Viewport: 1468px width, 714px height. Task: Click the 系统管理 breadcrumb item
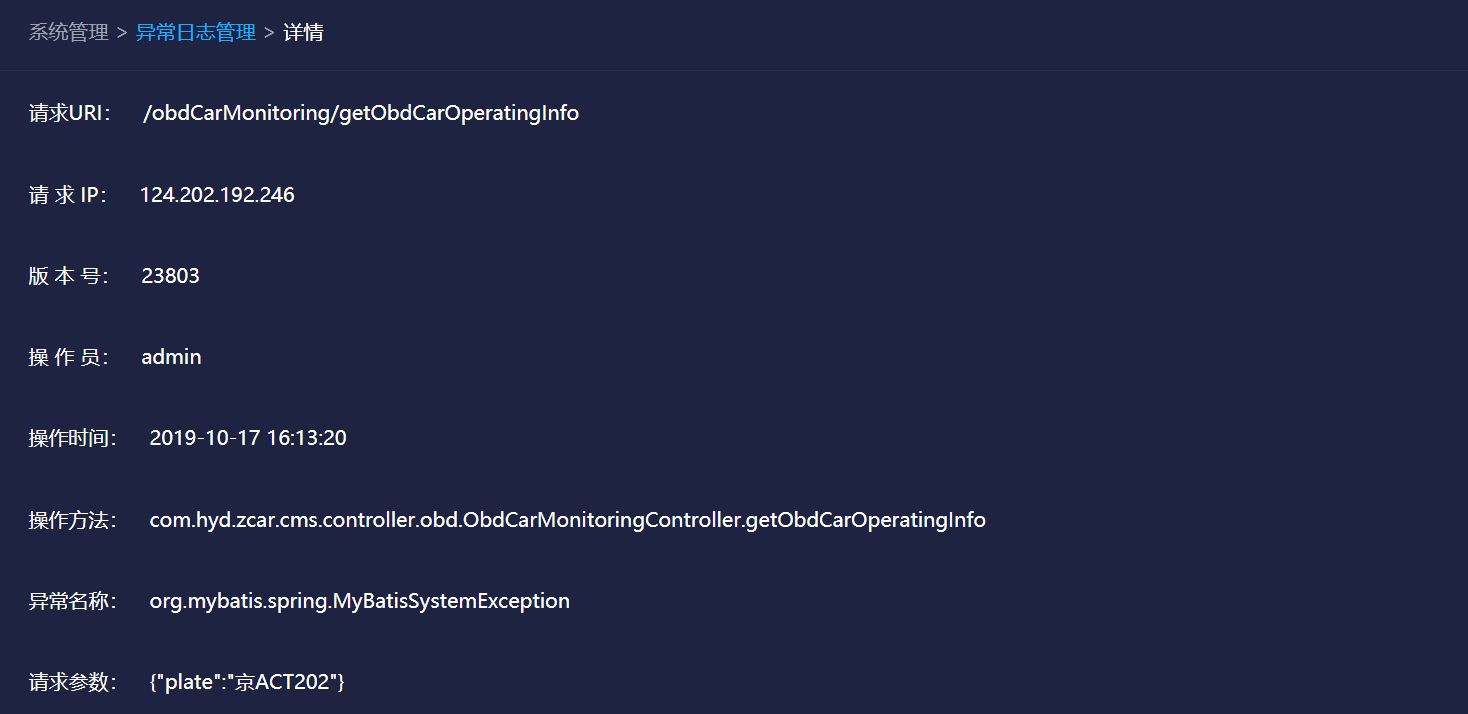pyautogui.click(x=66, y=31)
